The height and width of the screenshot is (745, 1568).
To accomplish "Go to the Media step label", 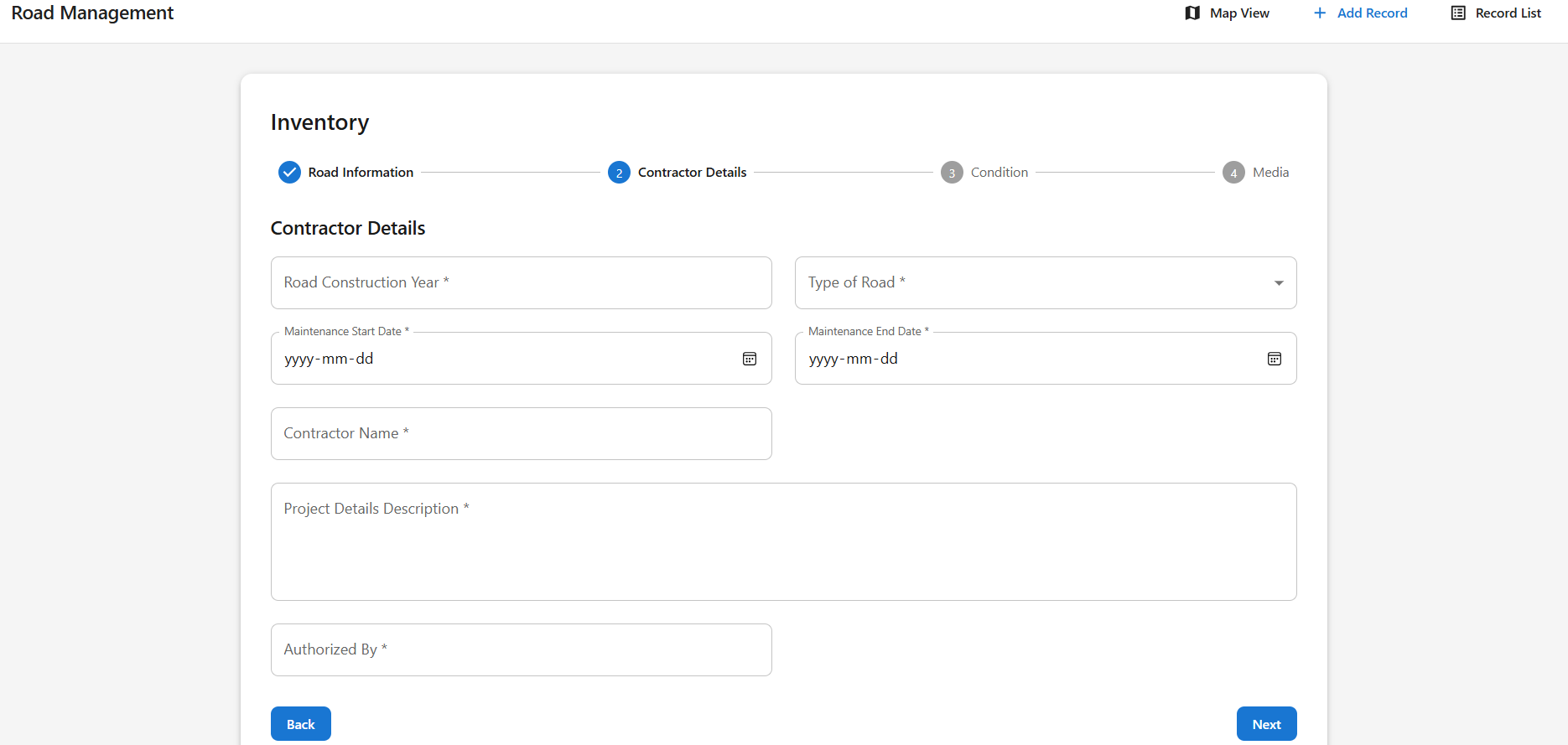I will pyautogui.click(x=1270, y=173).
